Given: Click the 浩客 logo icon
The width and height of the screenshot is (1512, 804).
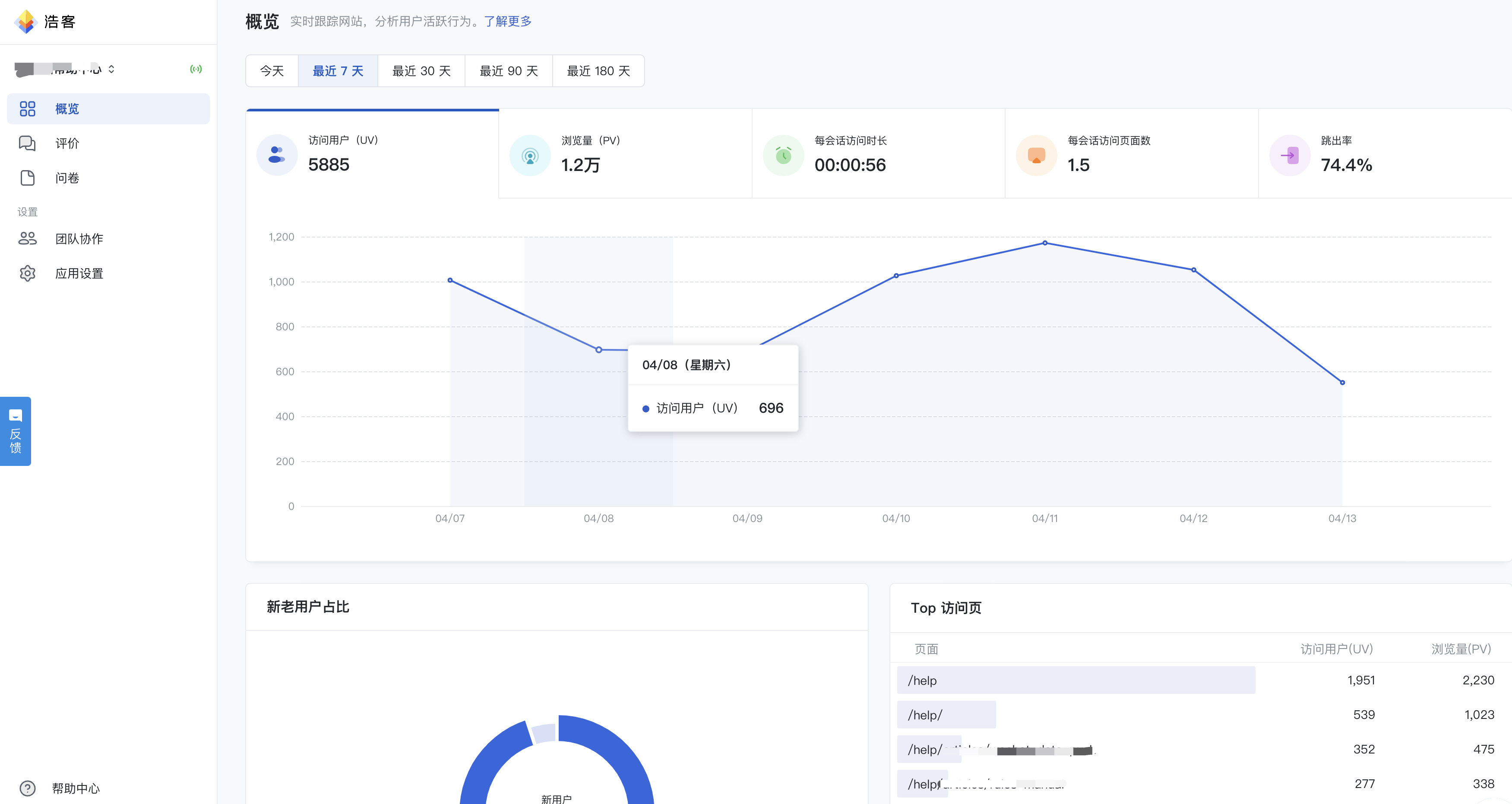Looking at the screenshot, I should point(26,22).
